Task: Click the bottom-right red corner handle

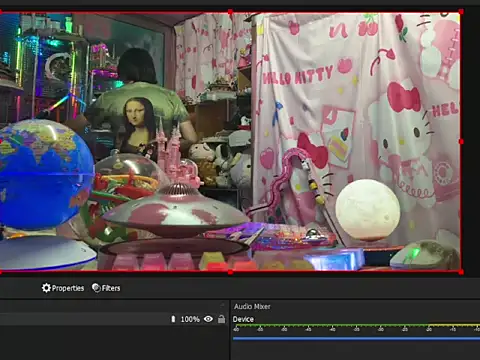Action: pyautogui.click(x=461, y=272)
